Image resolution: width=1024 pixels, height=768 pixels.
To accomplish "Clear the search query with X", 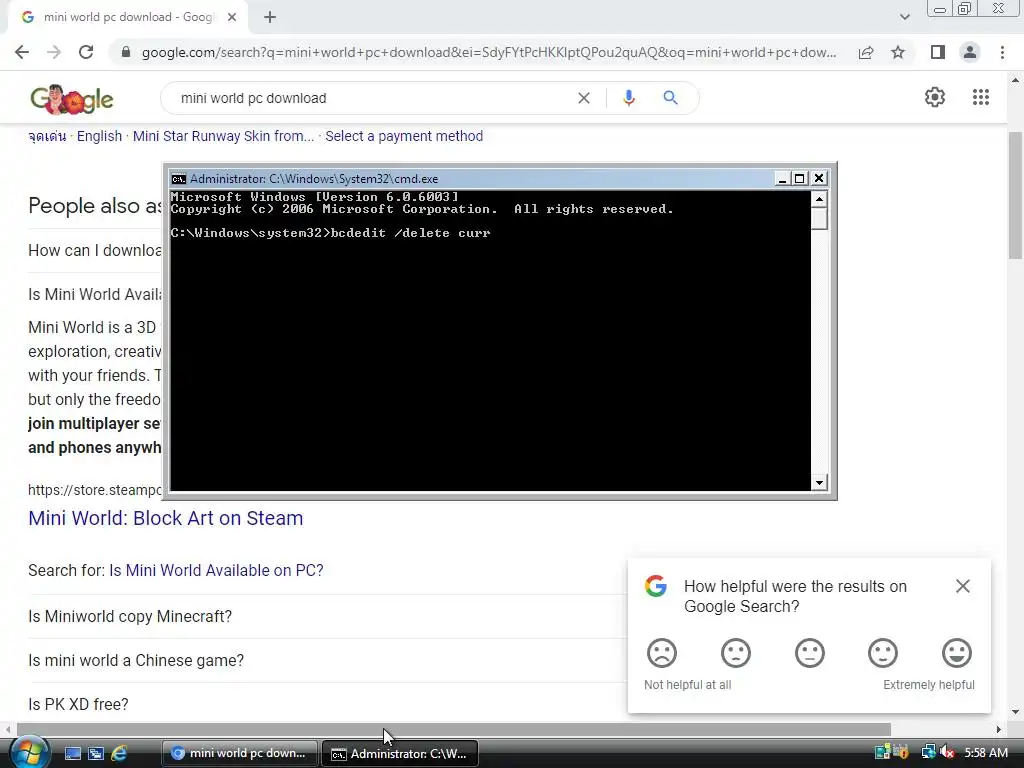I will (584, 98).
